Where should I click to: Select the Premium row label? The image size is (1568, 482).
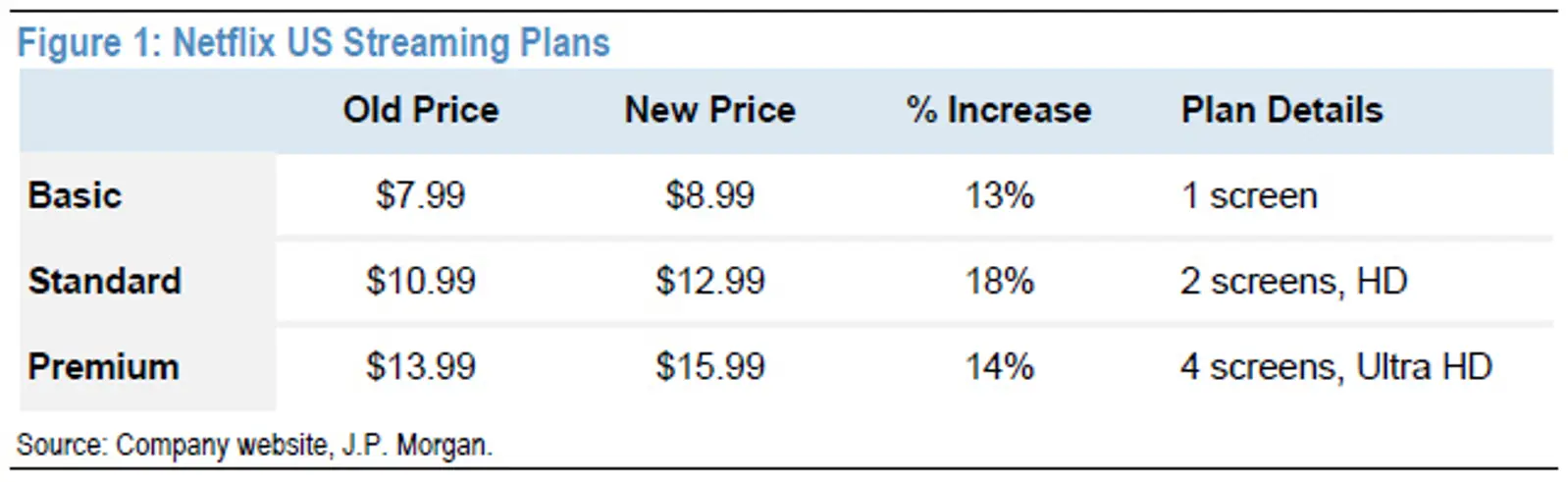[104, 366]
